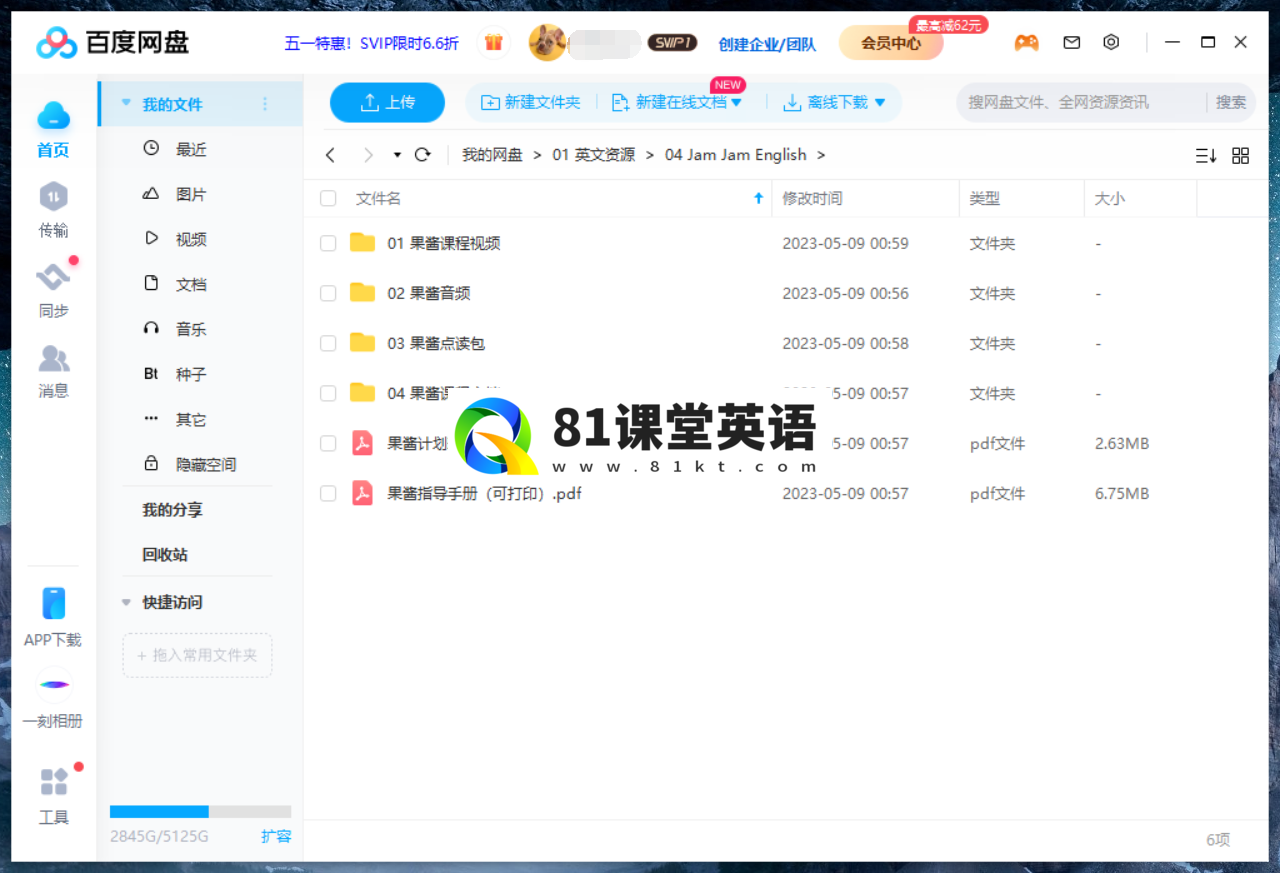
Task: Click the 创建企业/团队 link
Action: [x=767, y=44]
